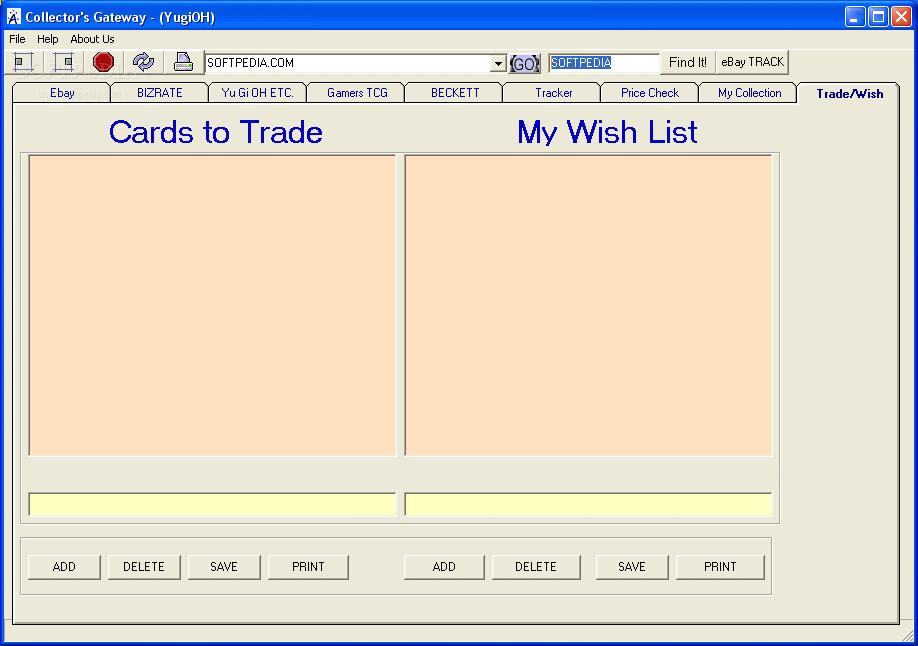Minimize the Collector's Gateway window
This screenshot has height=646, width=918.
click(855, 16)
